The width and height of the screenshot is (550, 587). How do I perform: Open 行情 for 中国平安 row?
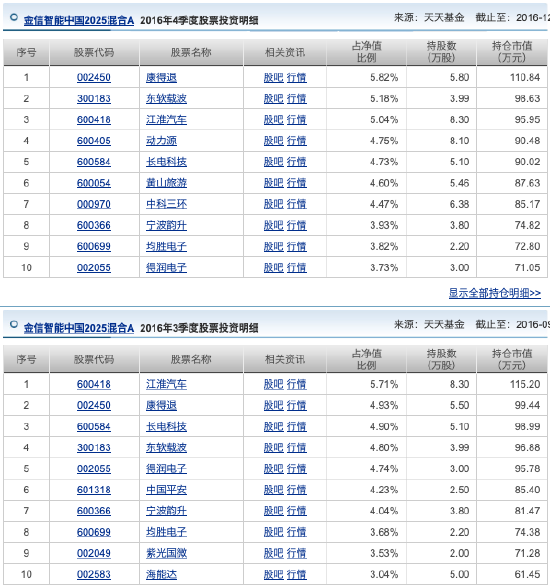pos(297,490)
